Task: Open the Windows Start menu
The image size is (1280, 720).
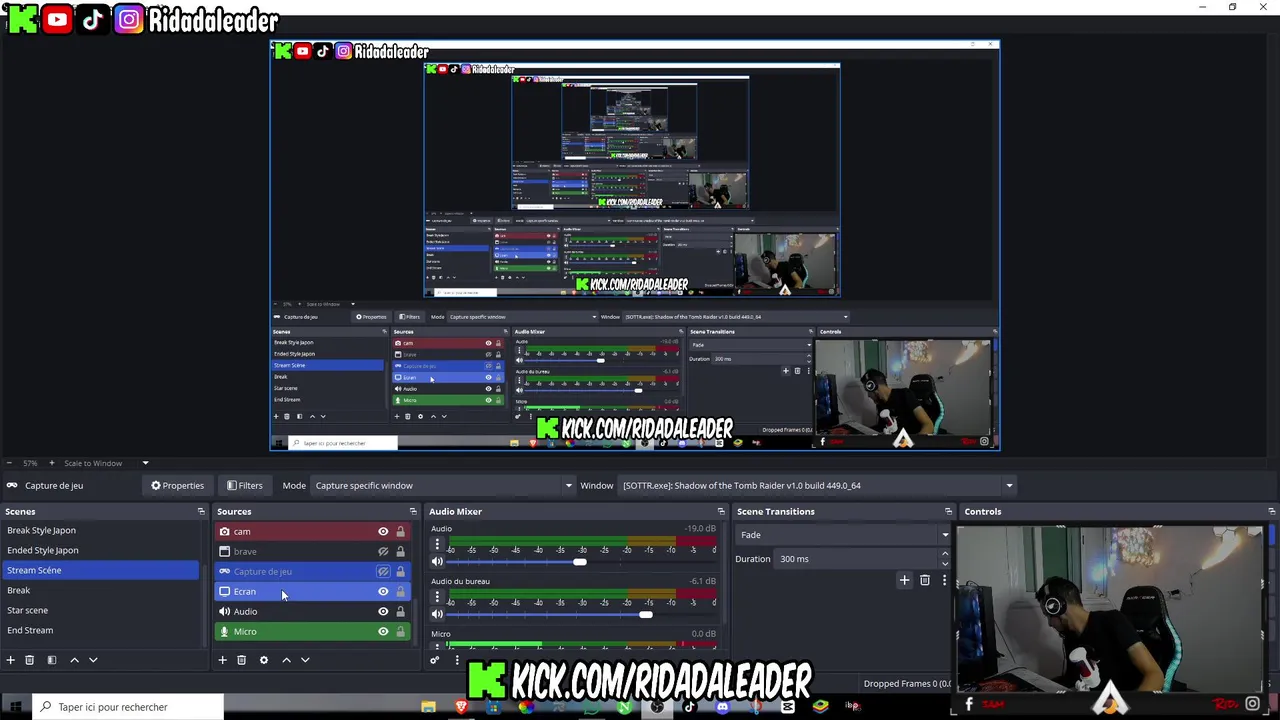Action: click(15, 707)
